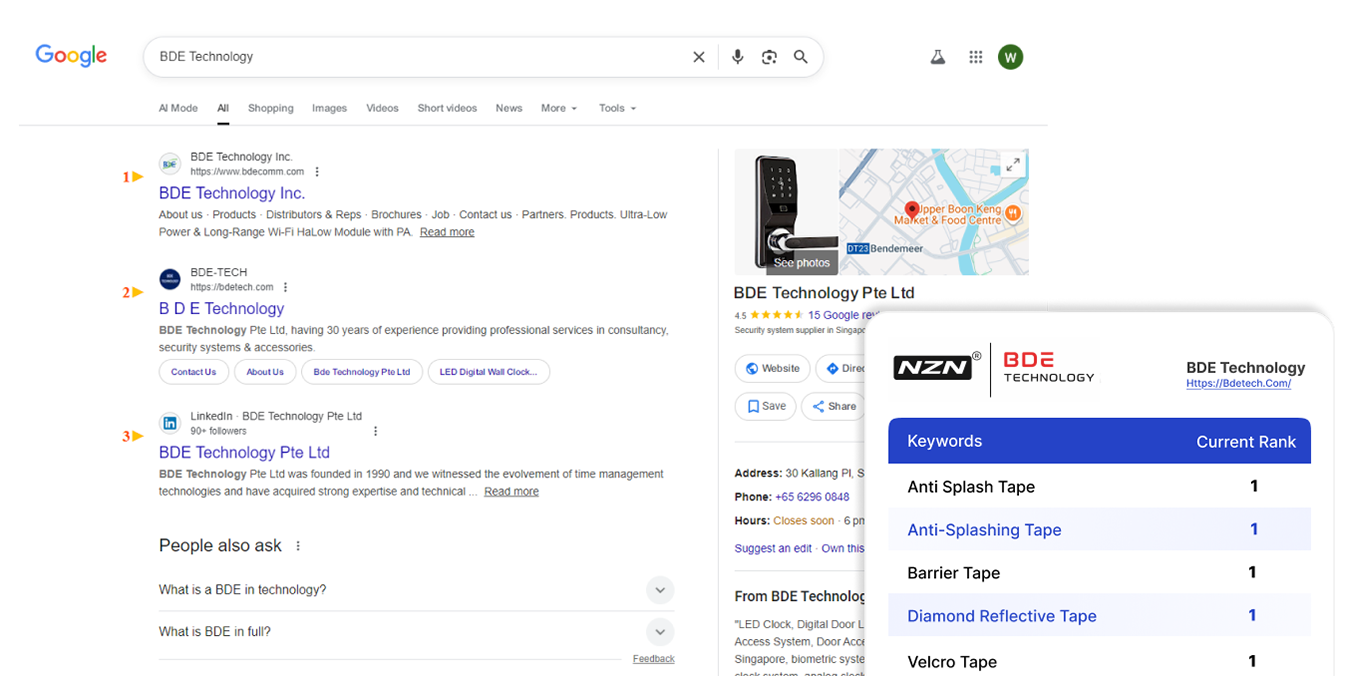
Task: Click the Anti Splash Tape keyword row
Action: click(1099, 487)
